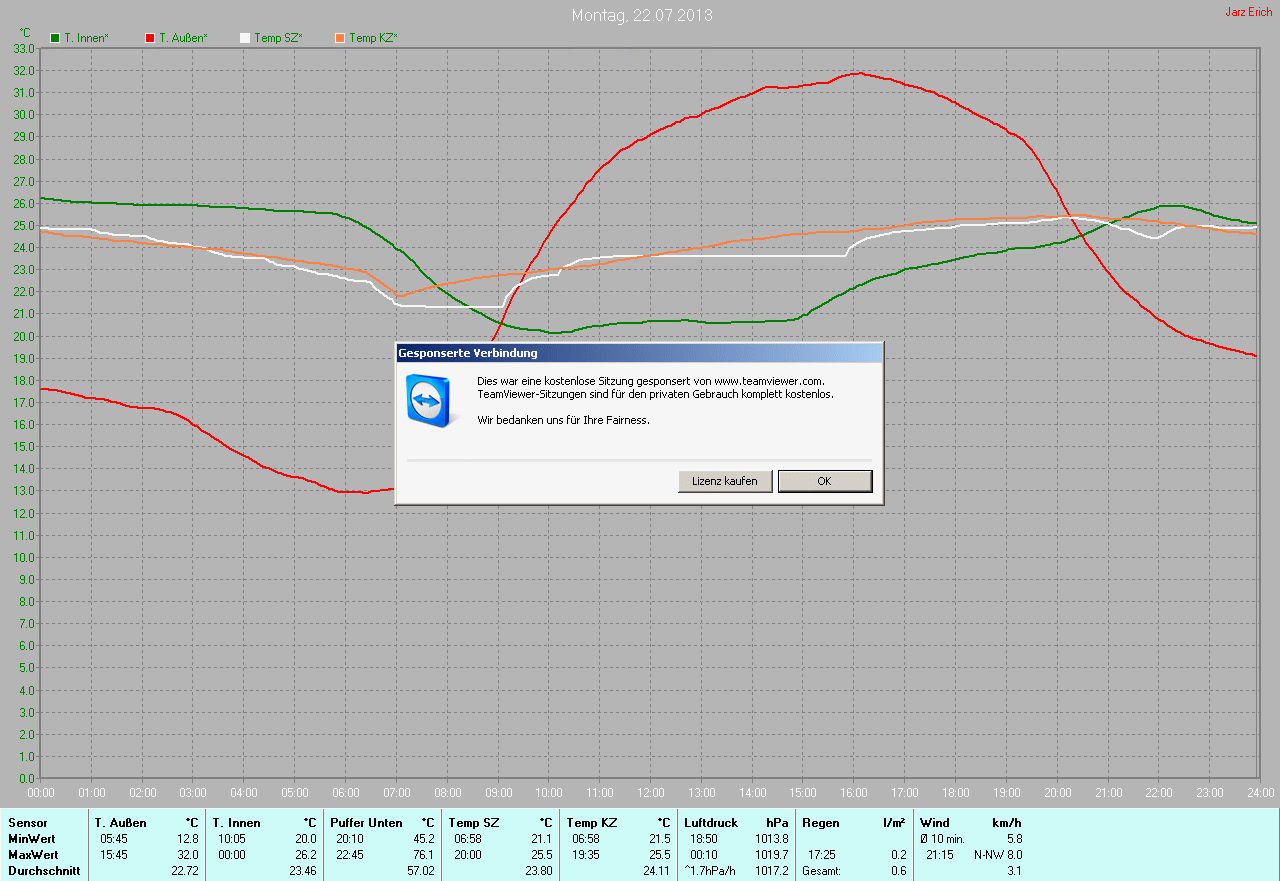Click the Regen column header

tap(821, 823)
